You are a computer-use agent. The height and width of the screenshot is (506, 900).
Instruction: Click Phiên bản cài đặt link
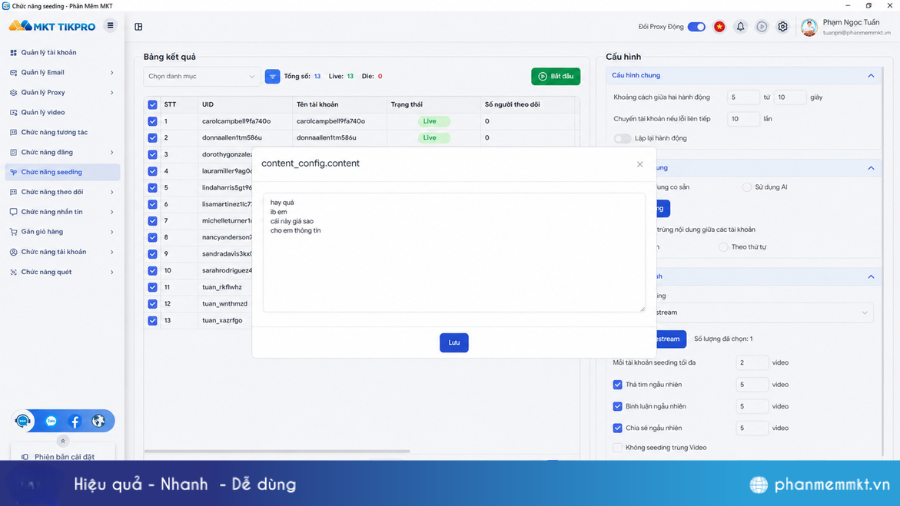tap(64, 457)
